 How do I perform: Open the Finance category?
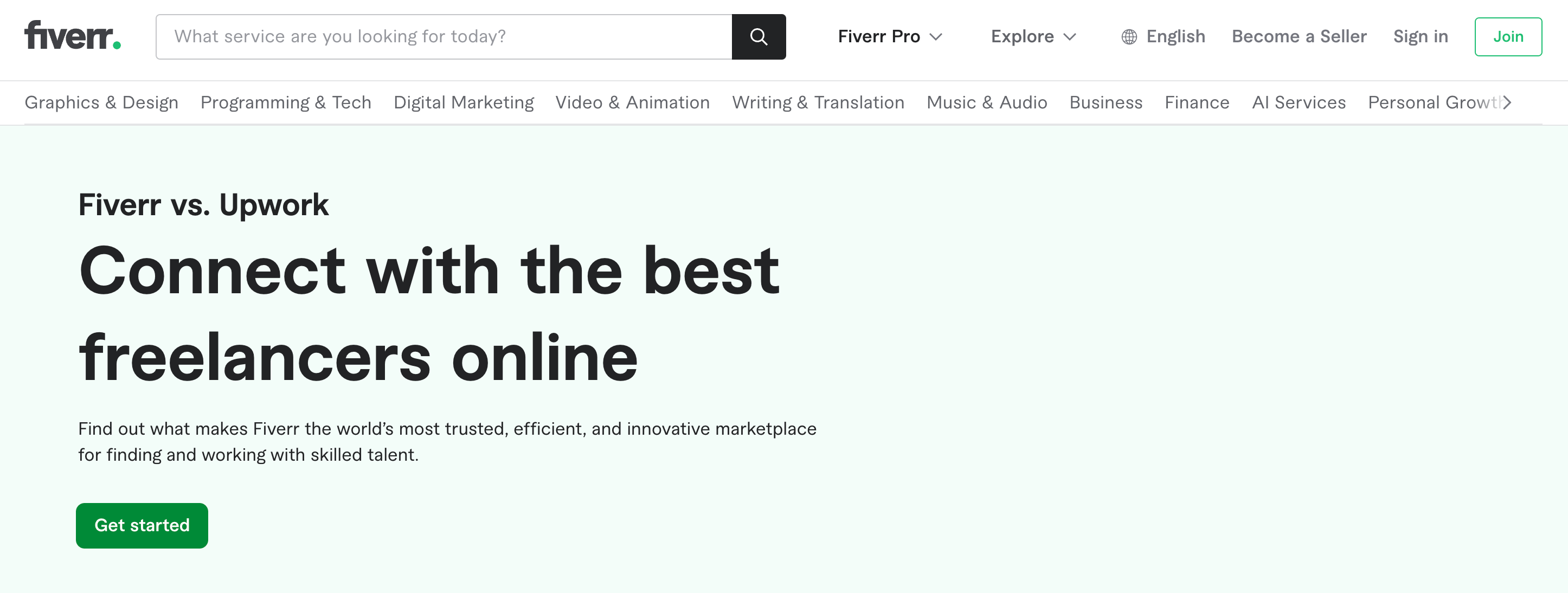(x=1196, y=102)
